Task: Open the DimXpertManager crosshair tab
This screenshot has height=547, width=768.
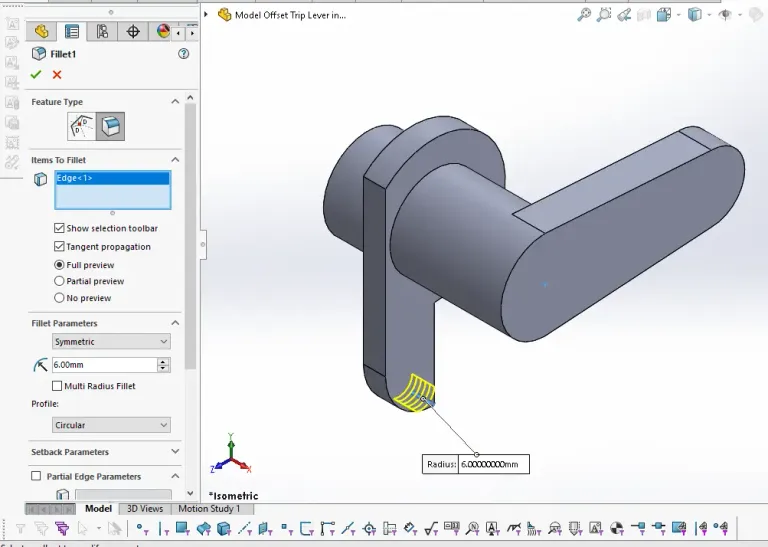Action: (x=133, y=32)
